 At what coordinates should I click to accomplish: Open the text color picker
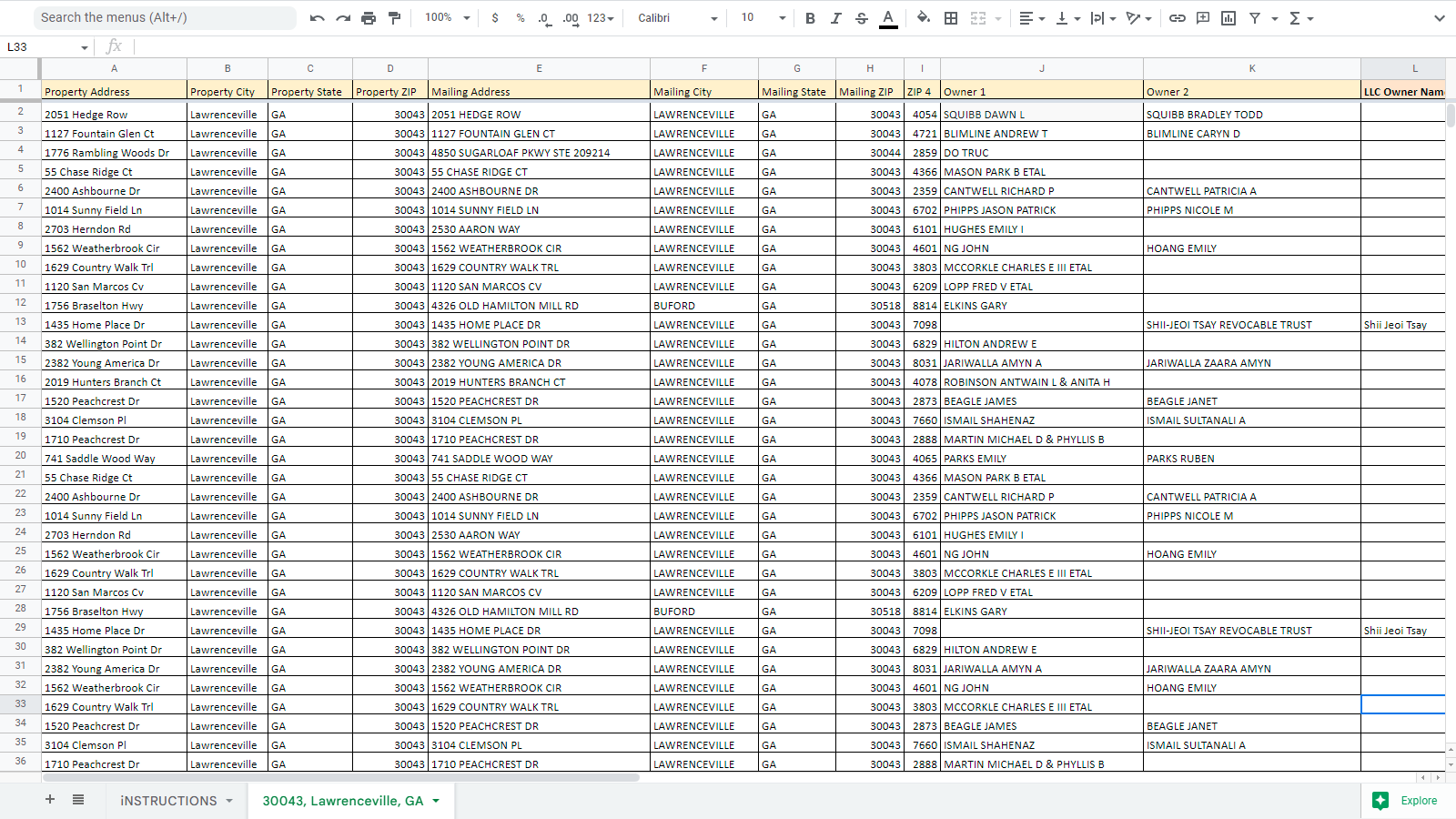point(888,18)
